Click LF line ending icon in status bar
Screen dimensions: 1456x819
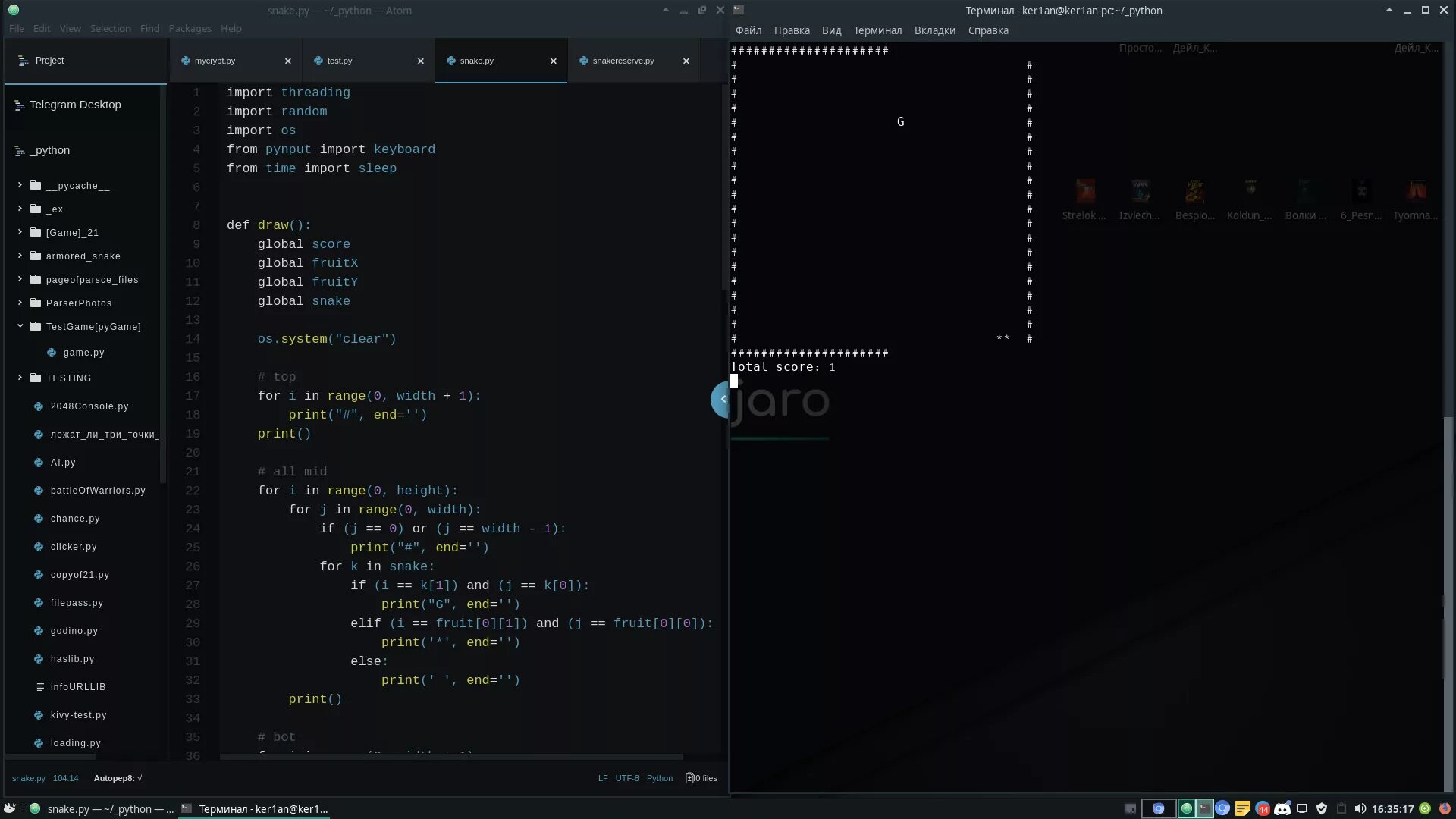coord(601,778)
